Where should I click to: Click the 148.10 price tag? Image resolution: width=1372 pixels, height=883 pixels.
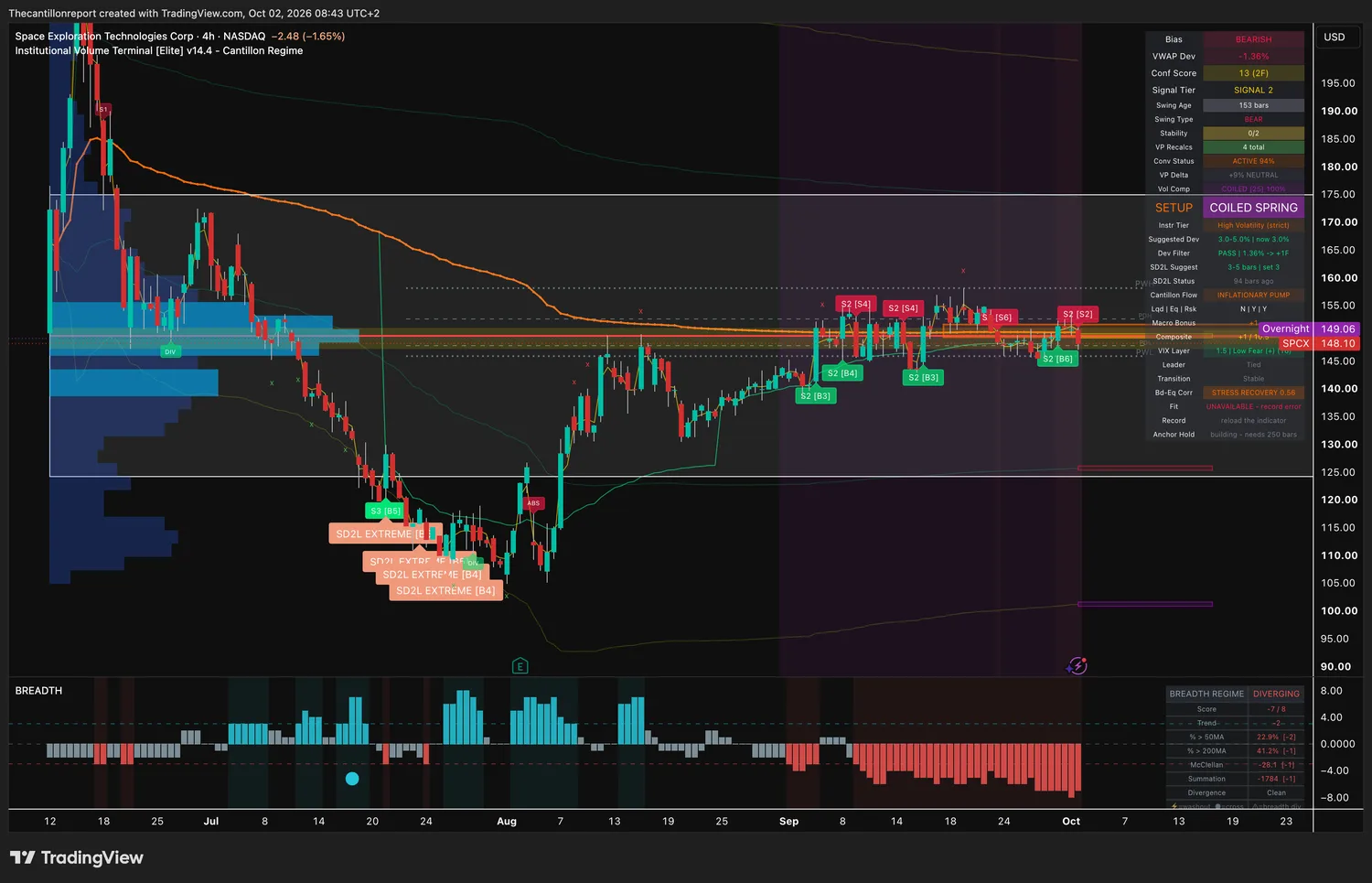pyautogui.click(x=1337, y=343)
